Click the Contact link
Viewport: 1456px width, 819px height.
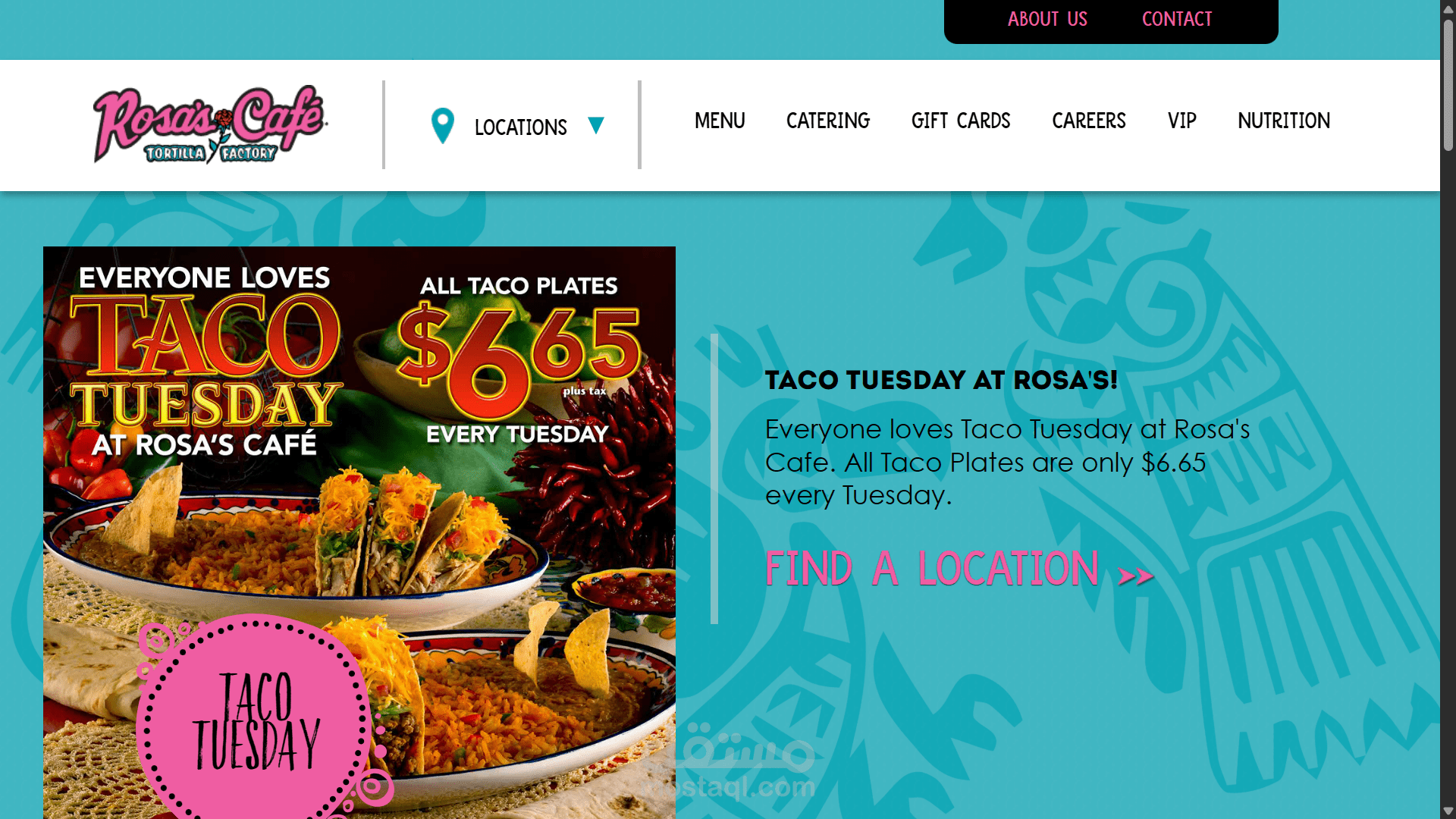(1177, 19)
